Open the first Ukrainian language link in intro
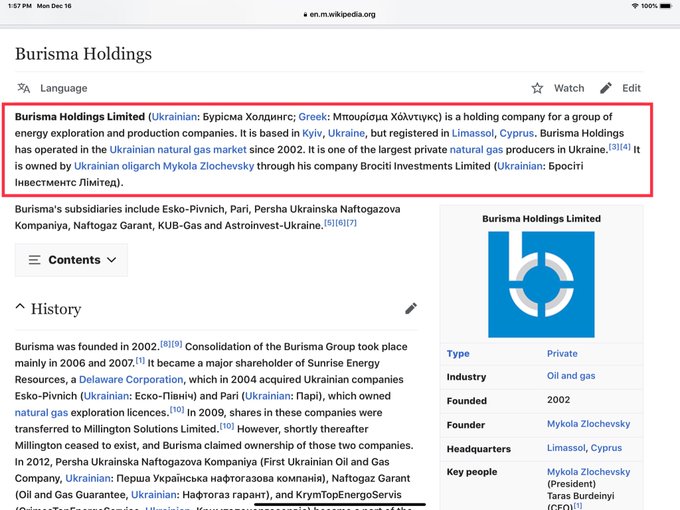 pyautogui.click(x=174, y=117)
